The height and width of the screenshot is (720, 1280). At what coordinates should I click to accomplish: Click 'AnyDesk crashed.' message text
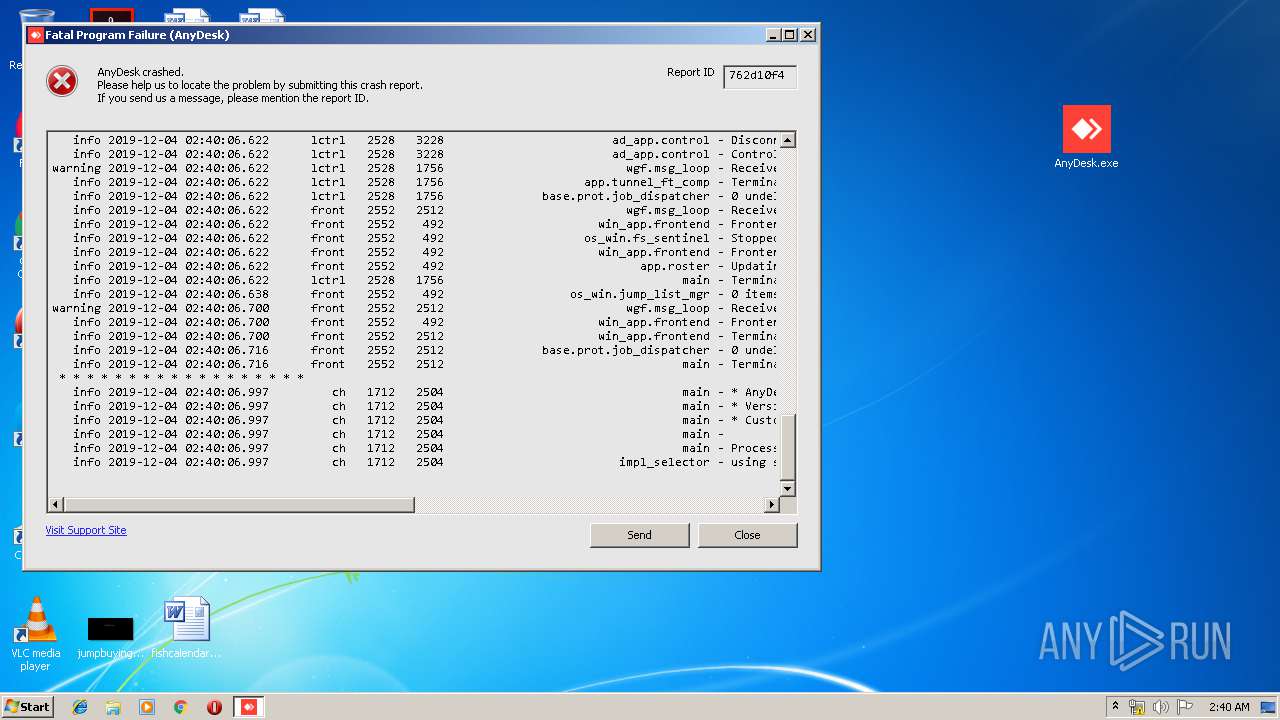(x=140, y=72)
